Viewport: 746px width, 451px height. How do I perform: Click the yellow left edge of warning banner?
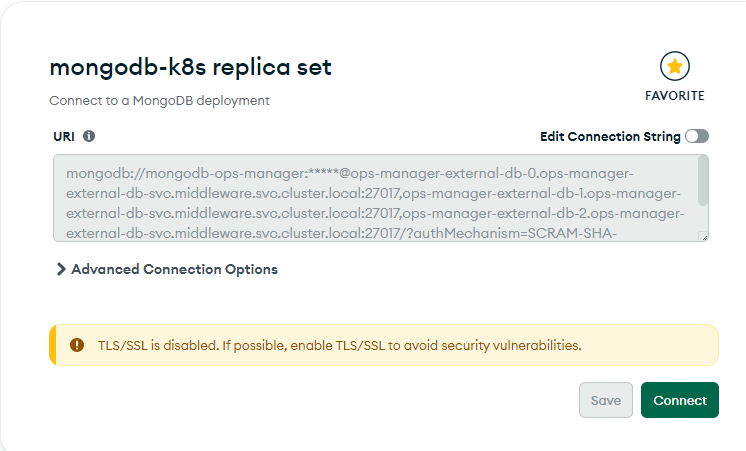tap(52, 345)
